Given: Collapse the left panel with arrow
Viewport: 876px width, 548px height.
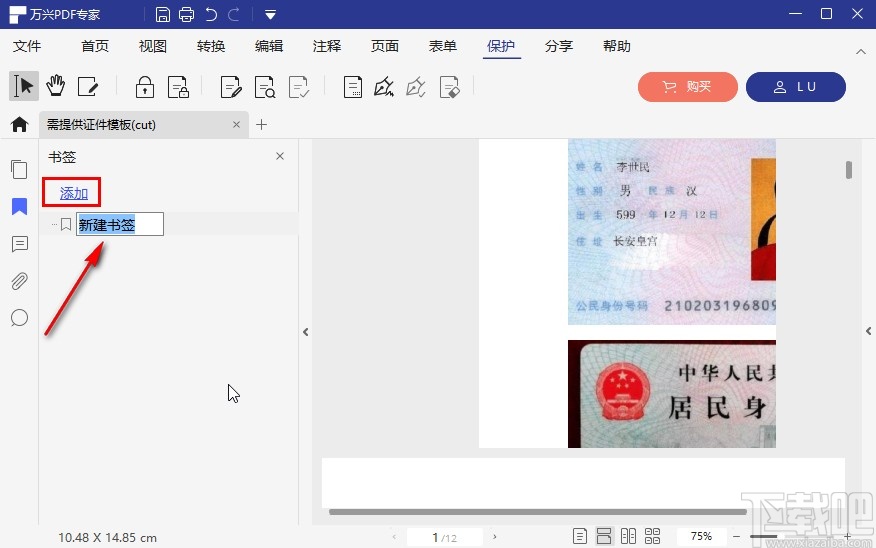Looking at the screenshot, I should coord(306,332).
